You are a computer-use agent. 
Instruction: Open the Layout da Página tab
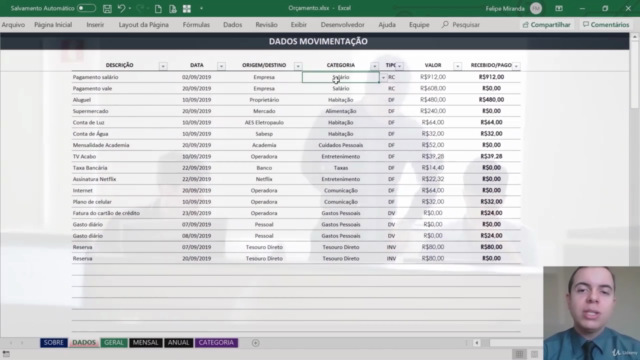point(143,25)
